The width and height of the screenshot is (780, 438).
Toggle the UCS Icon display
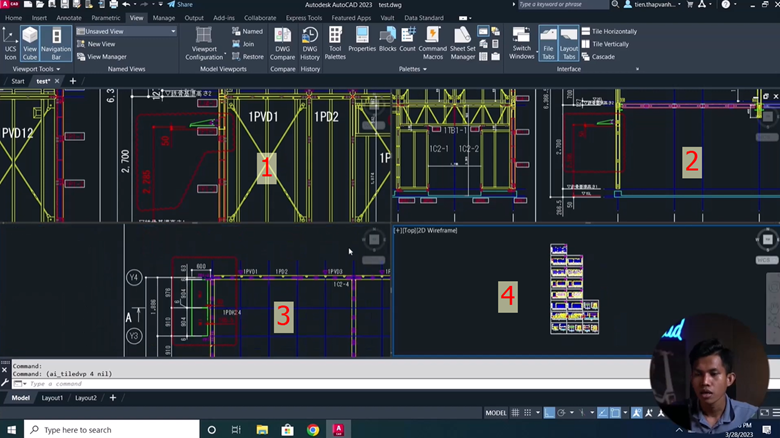coord(10,44)
